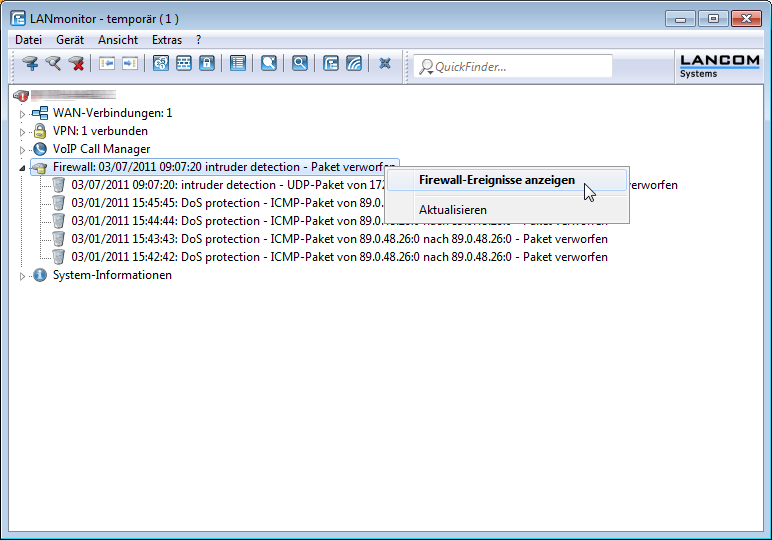Expand the System-Informationen node

(x=22, y=276)
